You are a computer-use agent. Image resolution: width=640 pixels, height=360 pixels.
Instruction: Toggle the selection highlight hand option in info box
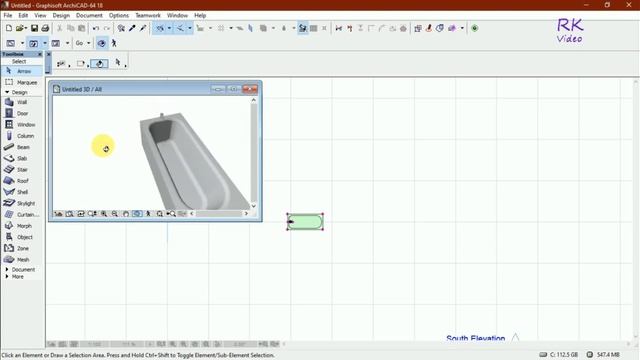point(99,64)
